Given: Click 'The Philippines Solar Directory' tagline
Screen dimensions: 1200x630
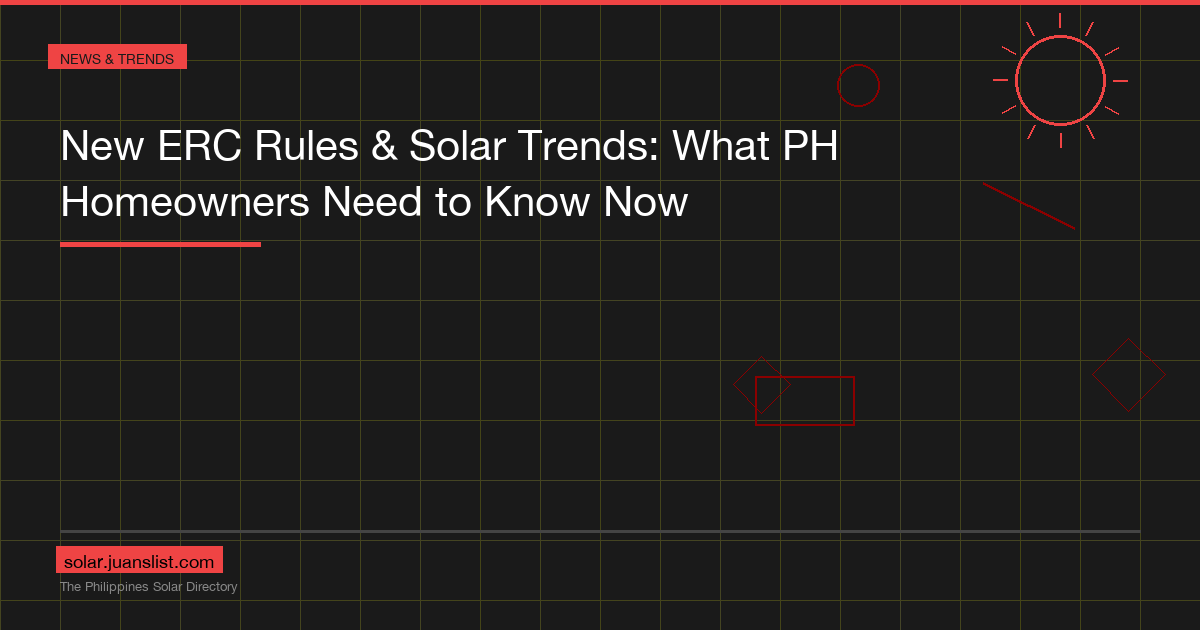Looking at the screenshot, I should click(x=149, y=587).
